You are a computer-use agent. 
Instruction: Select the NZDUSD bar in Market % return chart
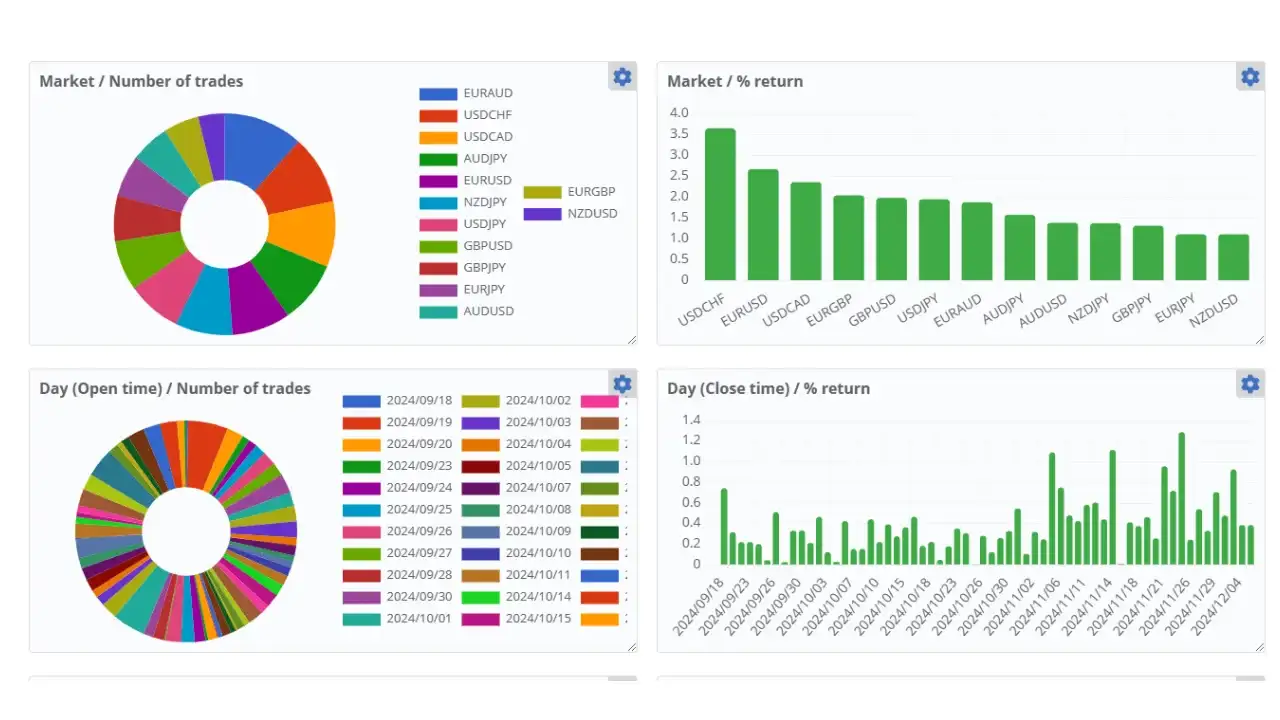1233,257
